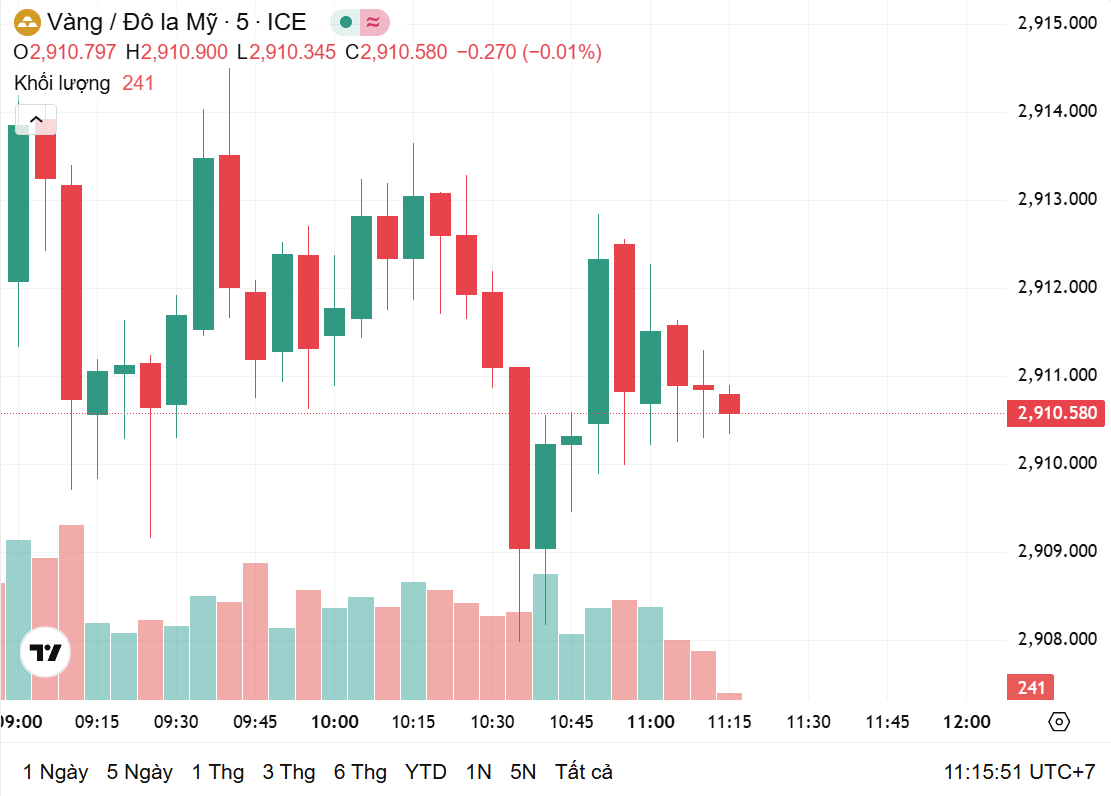Open timezone menu at 11:15:51 UTC+7
The height and width of the screenshot is (796, 1111).
point(1019,771)
